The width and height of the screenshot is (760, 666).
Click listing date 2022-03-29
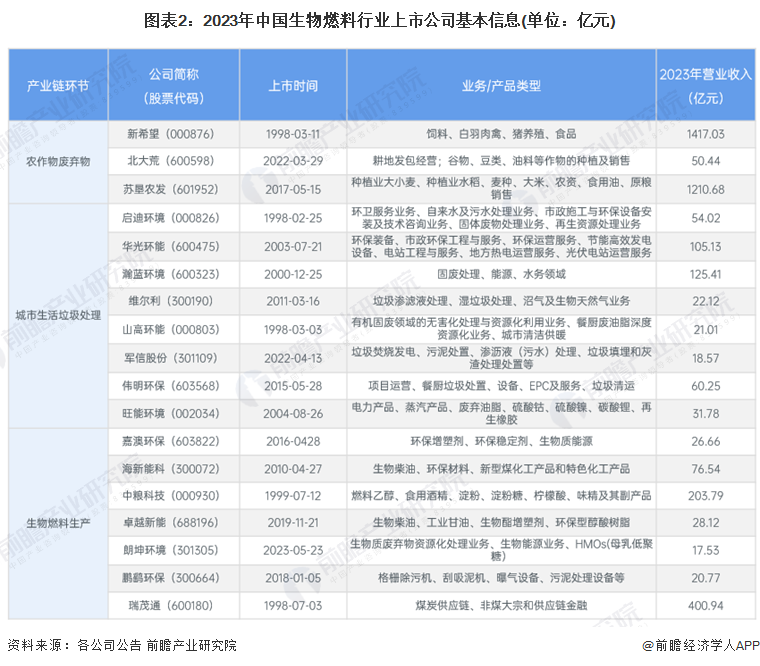pos(293,161)
